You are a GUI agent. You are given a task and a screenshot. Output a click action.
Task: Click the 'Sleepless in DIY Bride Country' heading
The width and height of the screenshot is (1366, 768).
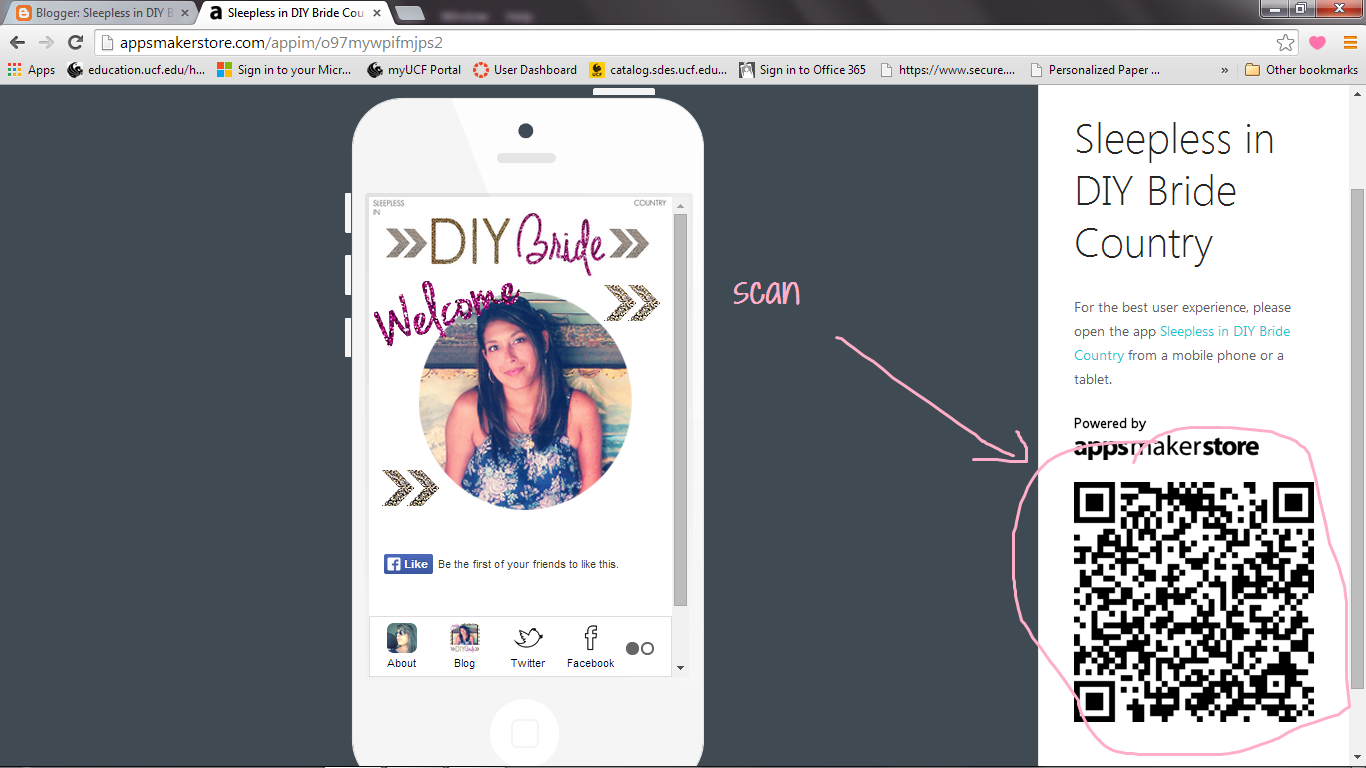click(x=1175, y=191)
